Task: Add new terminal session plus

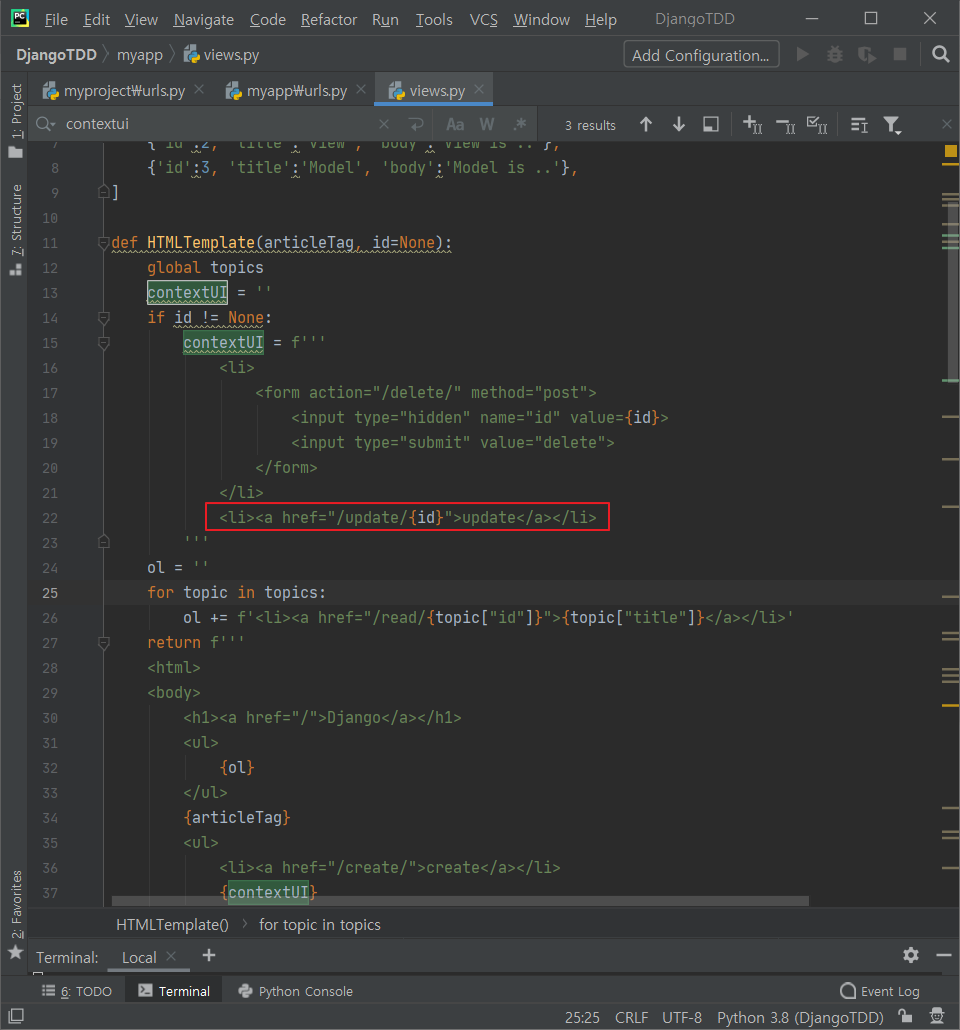Action: (209, 955)
